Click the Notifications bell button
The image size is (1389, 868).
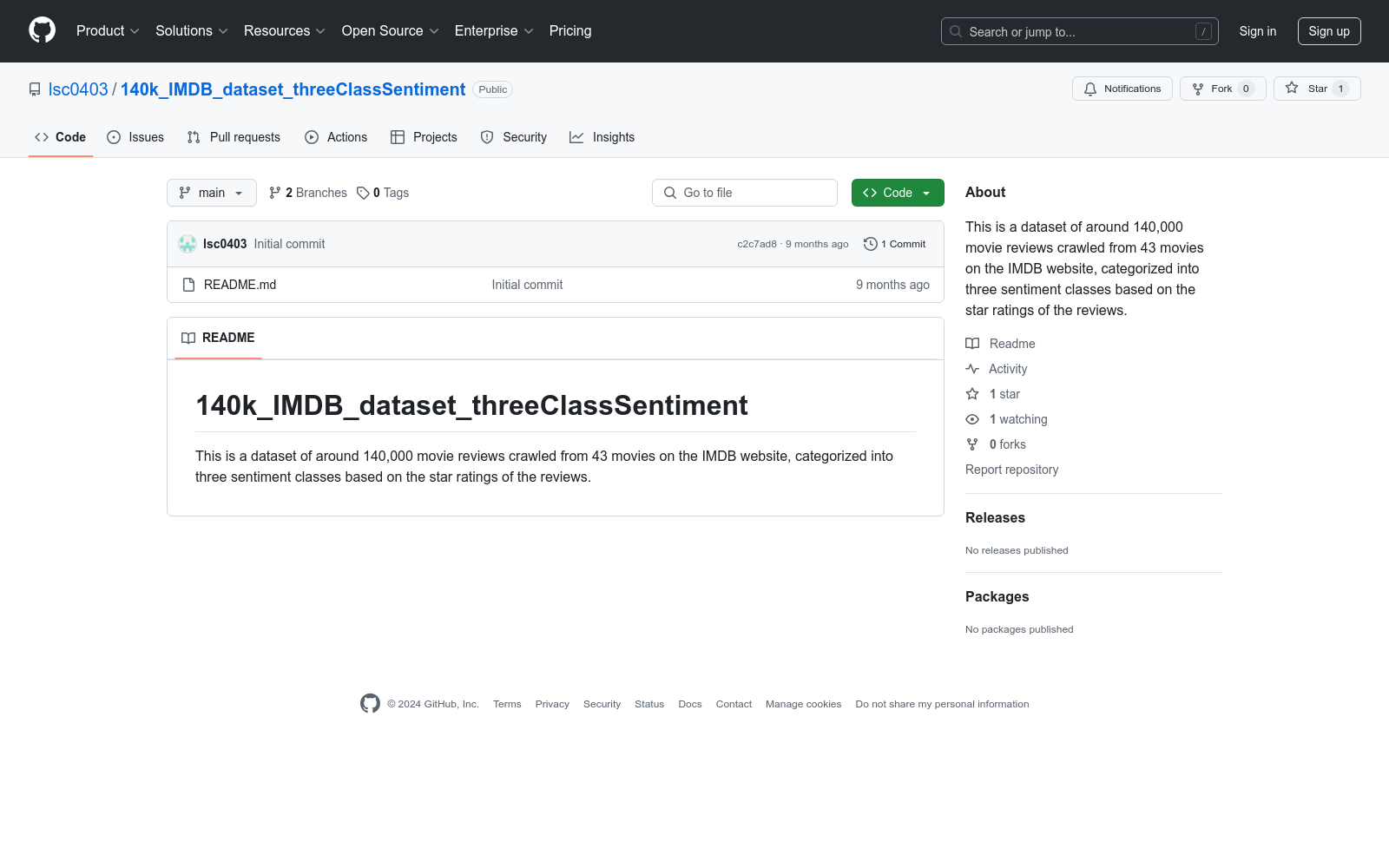(1122, 89)
